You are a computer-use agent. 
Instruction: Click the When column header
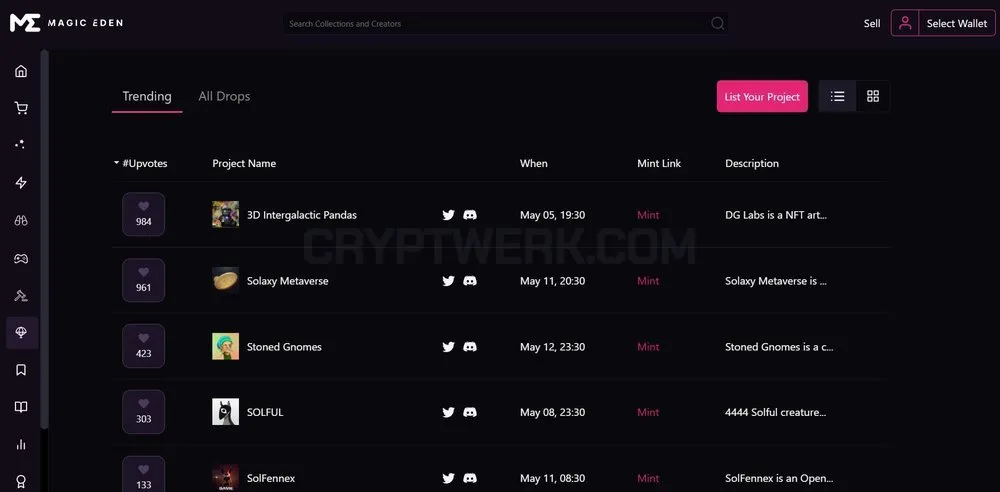(x=533, y=163)
